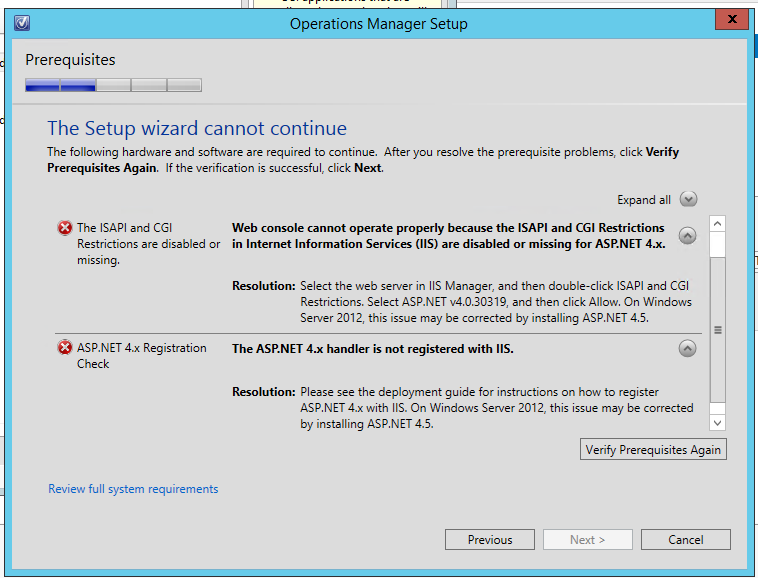Image resolution: width=758 pixels, height=578 pixels.
Task: Click red error icon for ISAPI and CGI Restrictions
Action: point(65,228)
